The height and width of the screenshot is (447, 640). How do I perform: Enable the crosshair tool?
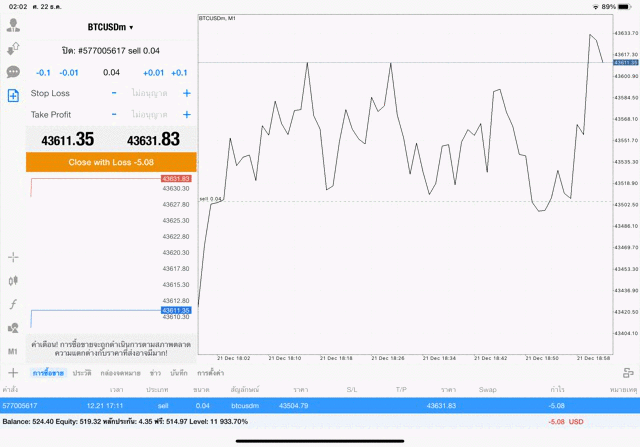[x=13, y=257]
